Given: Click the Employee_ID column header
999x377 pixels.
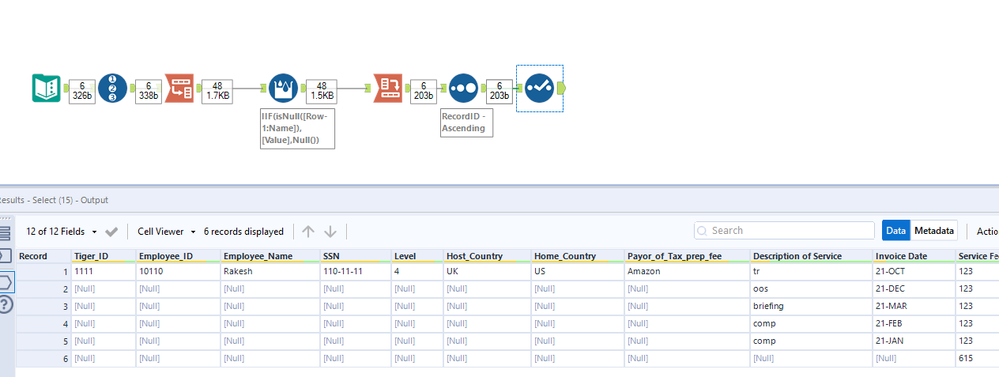Looking at the screenshot, I should click(178, 256).
